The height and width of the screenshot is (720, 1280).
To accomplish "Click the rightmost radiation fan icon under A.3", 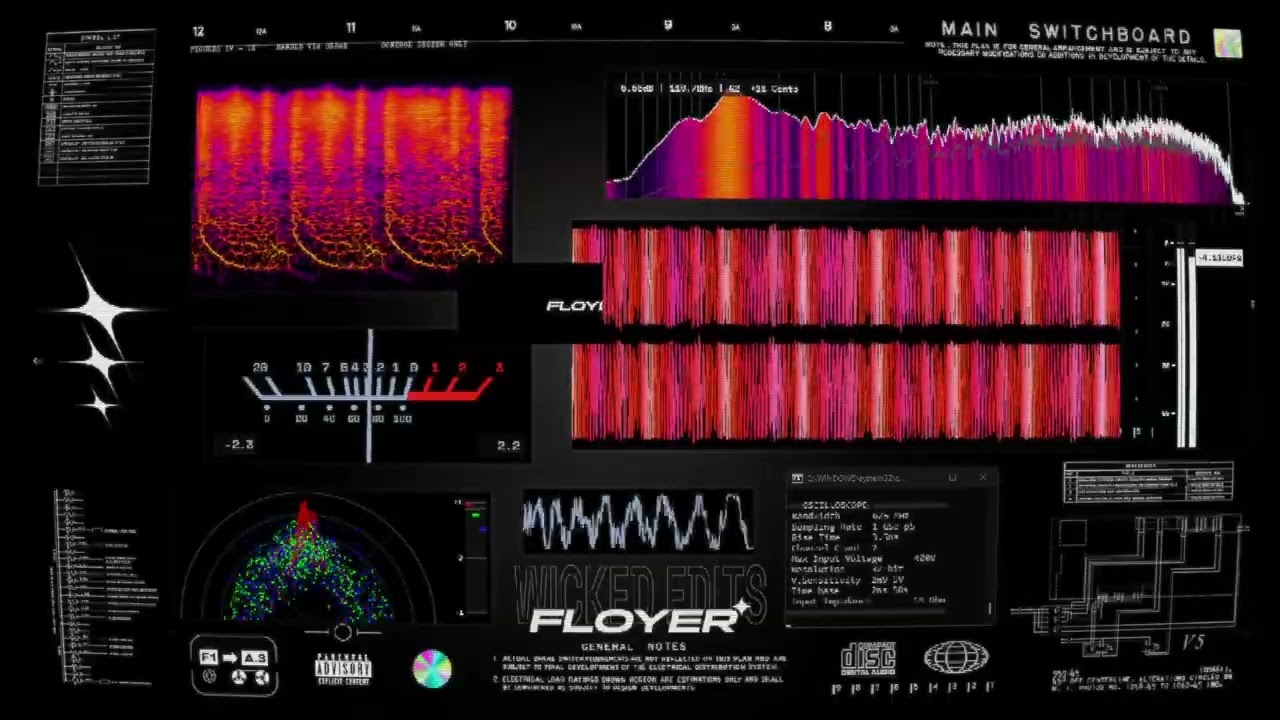I will [262, 678].
